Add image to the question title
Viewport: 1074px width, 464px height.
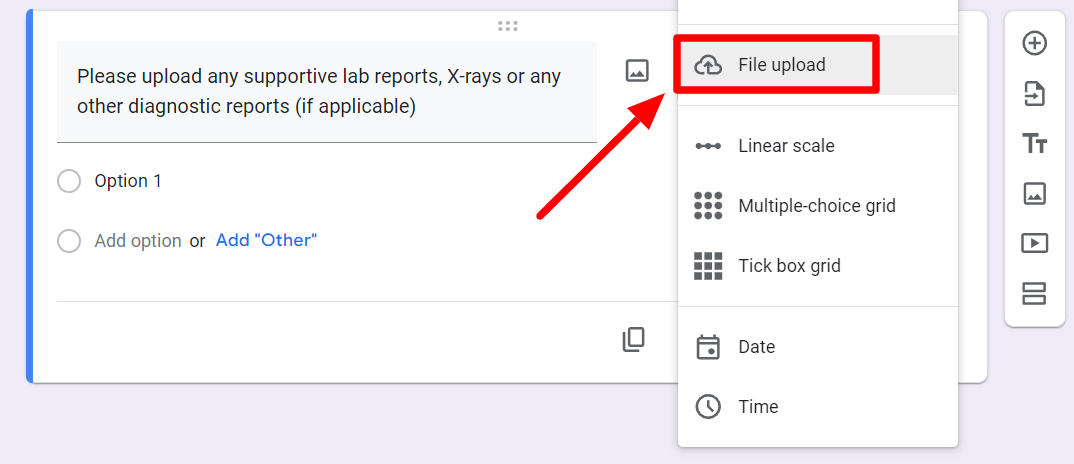[x=637, y=70]
